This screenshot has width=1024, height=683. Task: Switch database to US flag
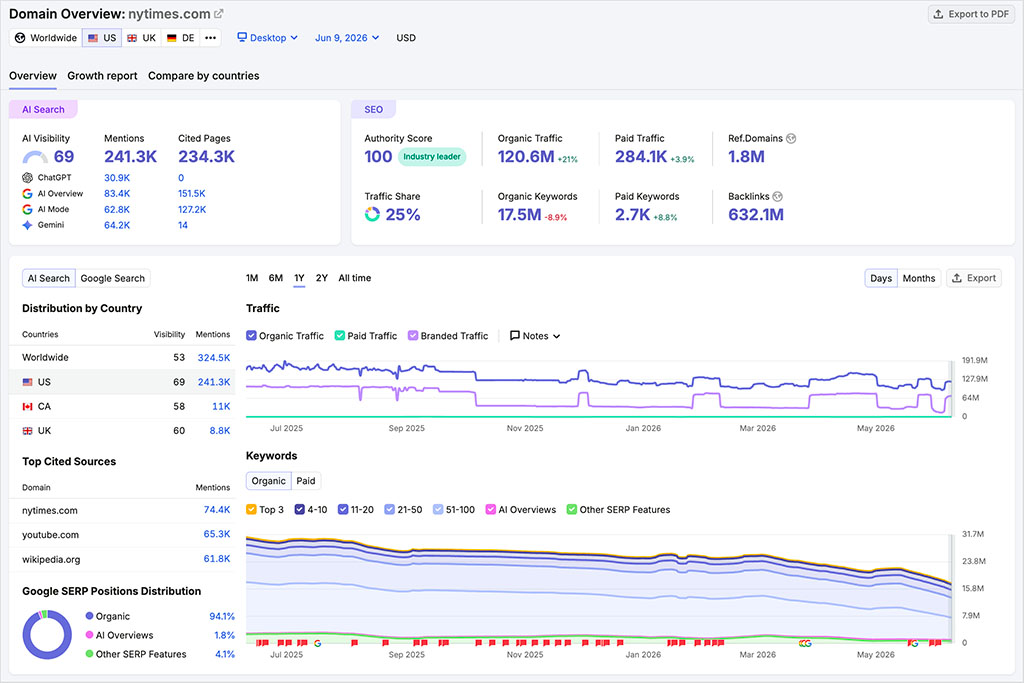(x=102, y=38)
